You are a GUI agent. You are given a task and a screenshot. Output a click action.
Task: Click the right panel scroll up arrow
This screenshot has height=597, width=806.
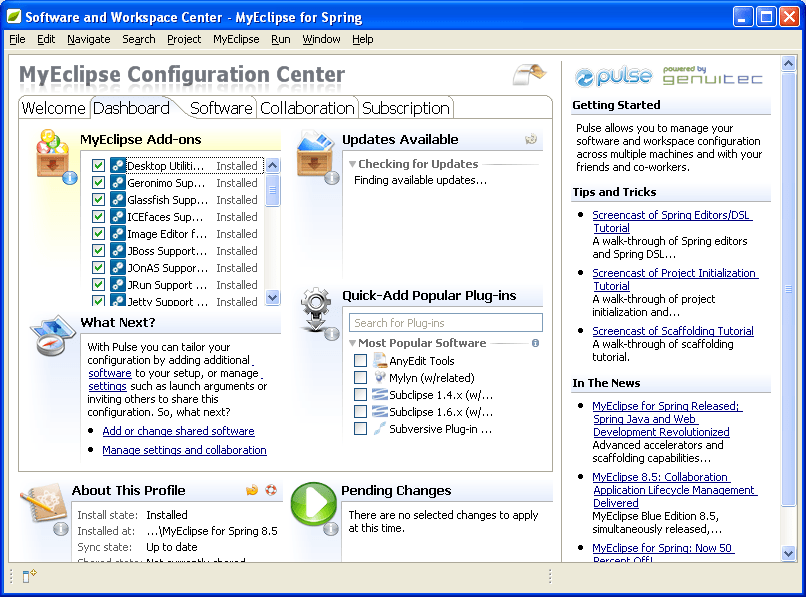pos(789,63)
